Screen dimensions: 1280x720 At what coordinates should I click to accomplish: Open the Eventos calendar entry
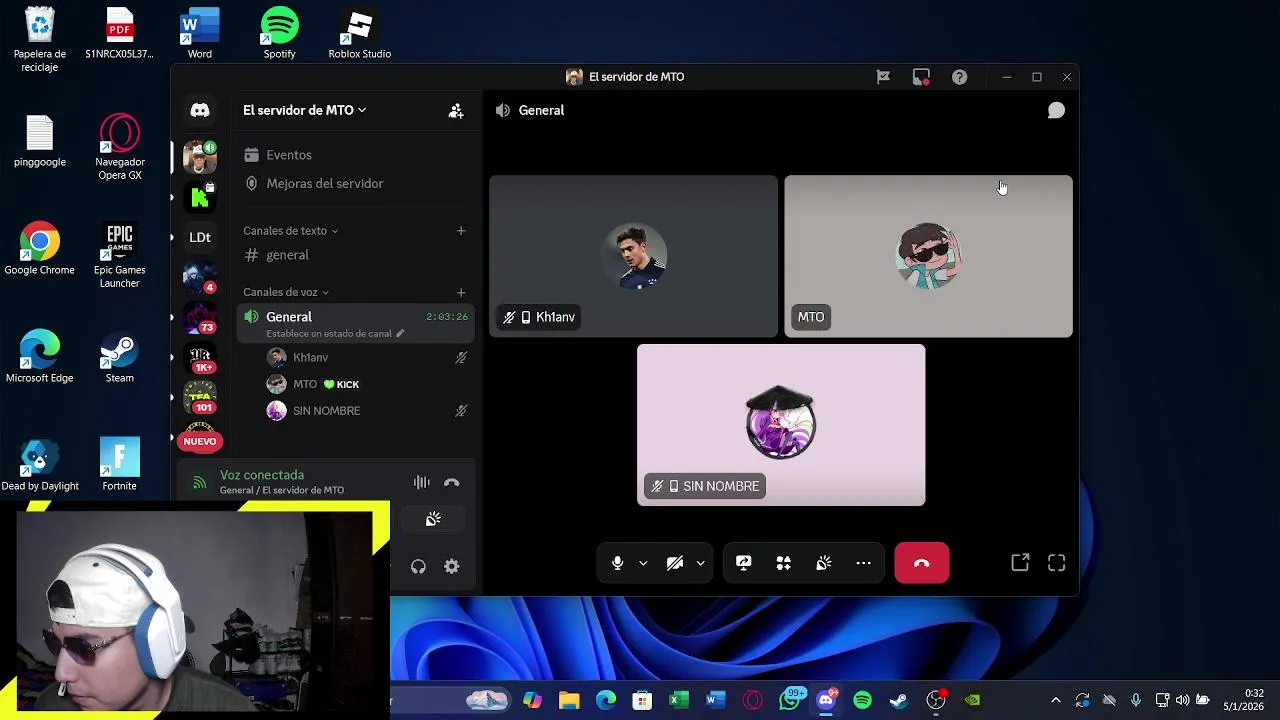(x=355, y=155)
